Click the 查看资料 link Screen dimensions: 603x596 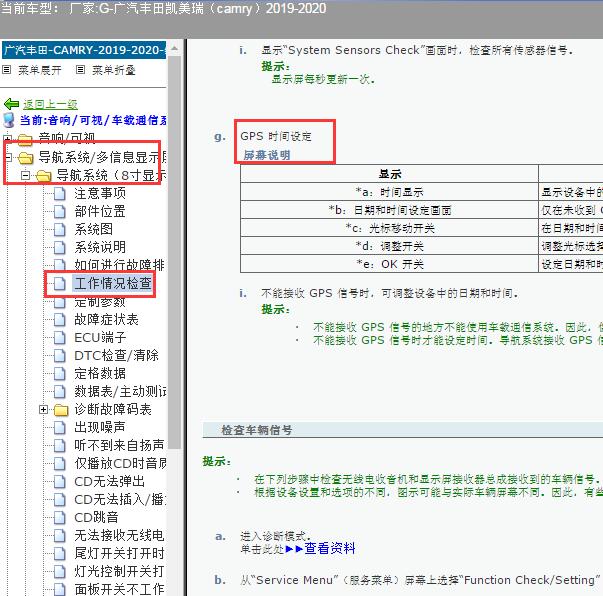coord(330,548)
